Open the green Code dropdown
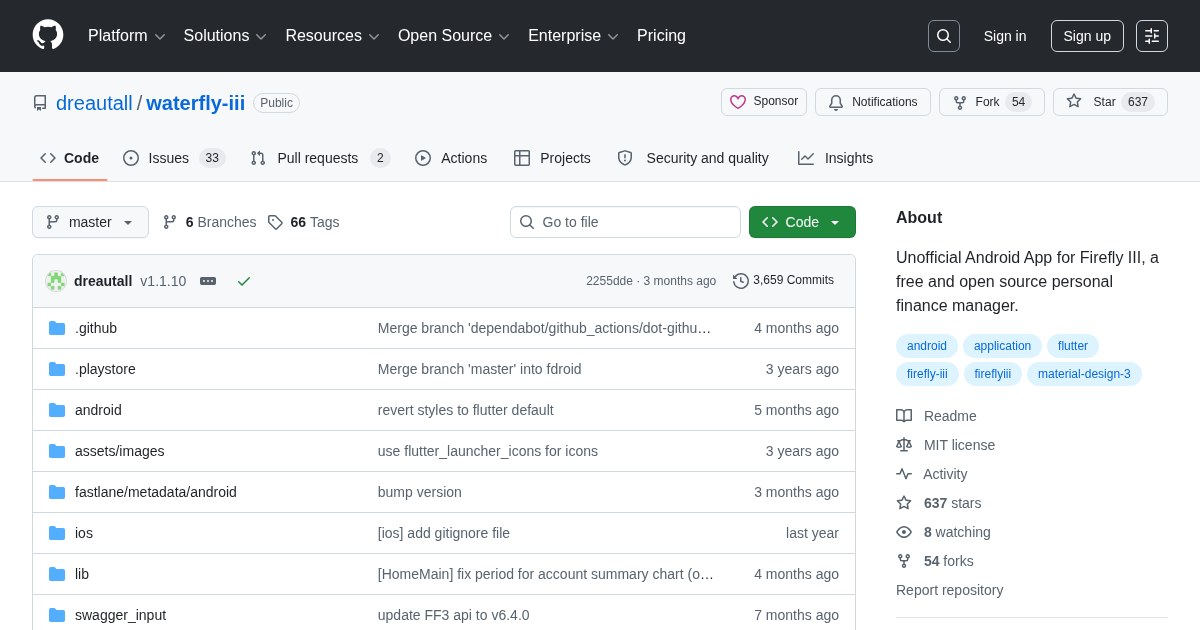This screenshot has height=630, width=1200. [x=802, y=222]
